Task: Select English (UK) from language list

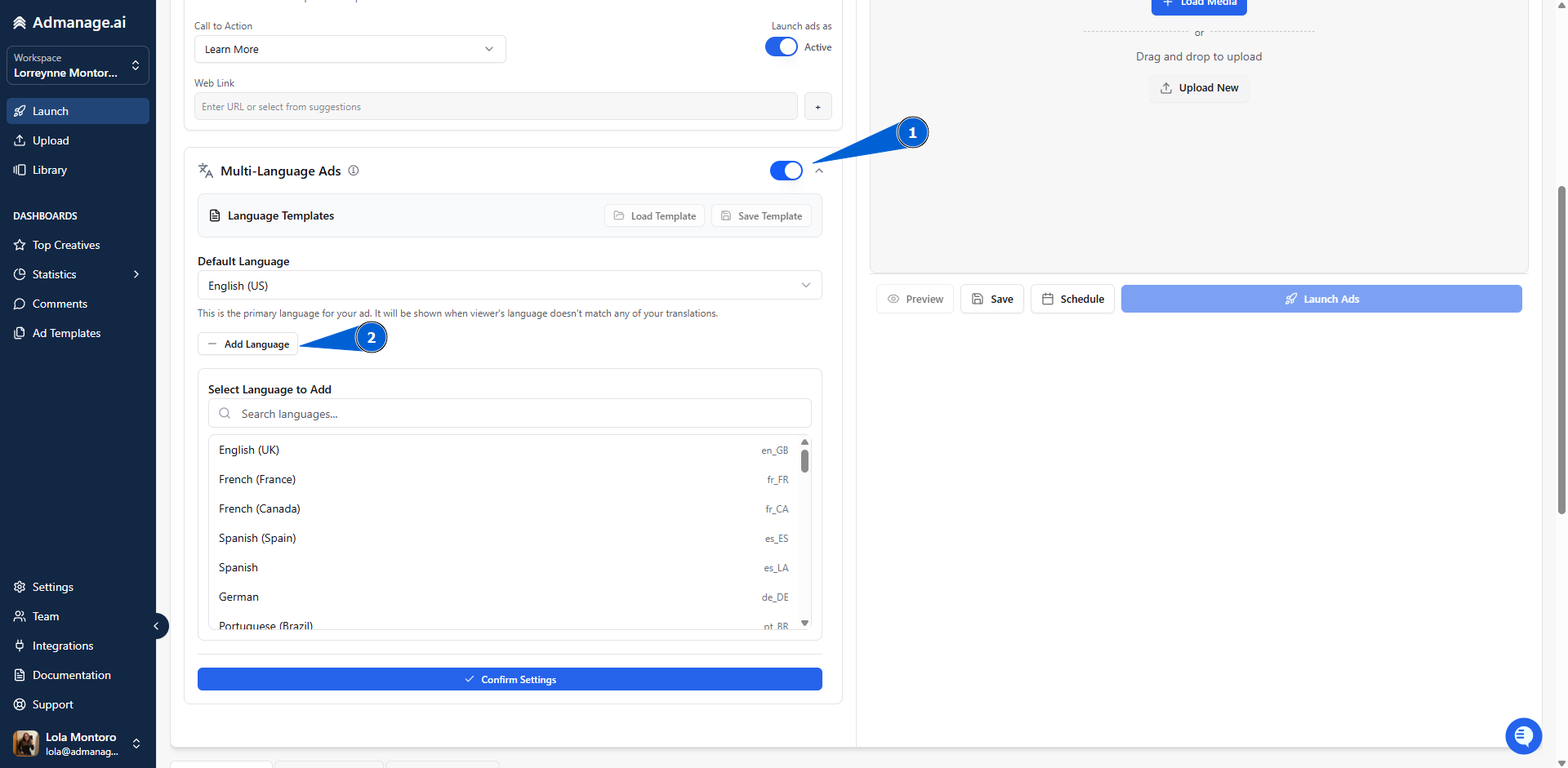Action: click(x=504, y=450)
